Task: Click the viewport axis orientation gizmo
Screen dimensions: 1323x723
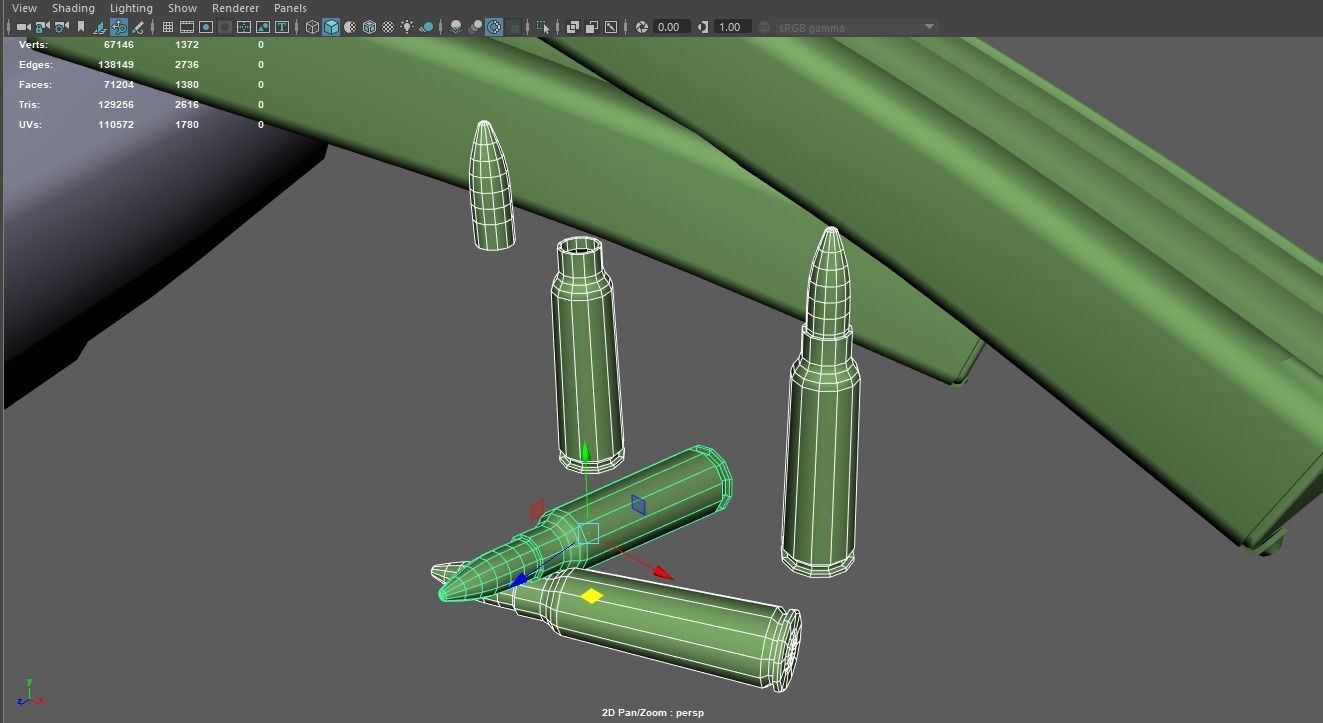Action: [x=30, y=692]
